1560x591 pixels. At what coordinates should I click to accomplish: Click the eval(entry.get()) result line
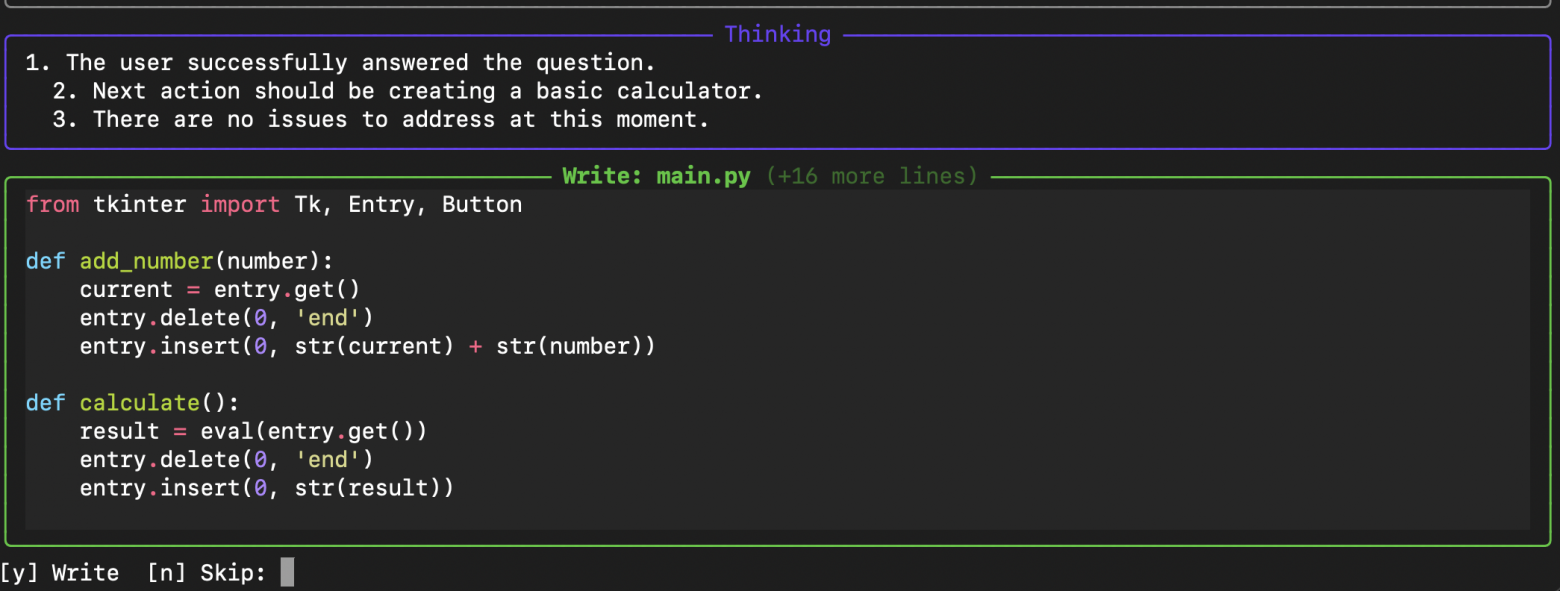[x=253, y=431]
